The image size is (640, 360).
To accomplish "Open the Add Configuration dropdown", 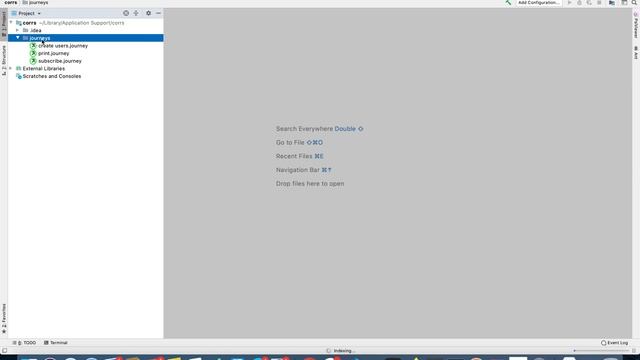I will (538, 2).
